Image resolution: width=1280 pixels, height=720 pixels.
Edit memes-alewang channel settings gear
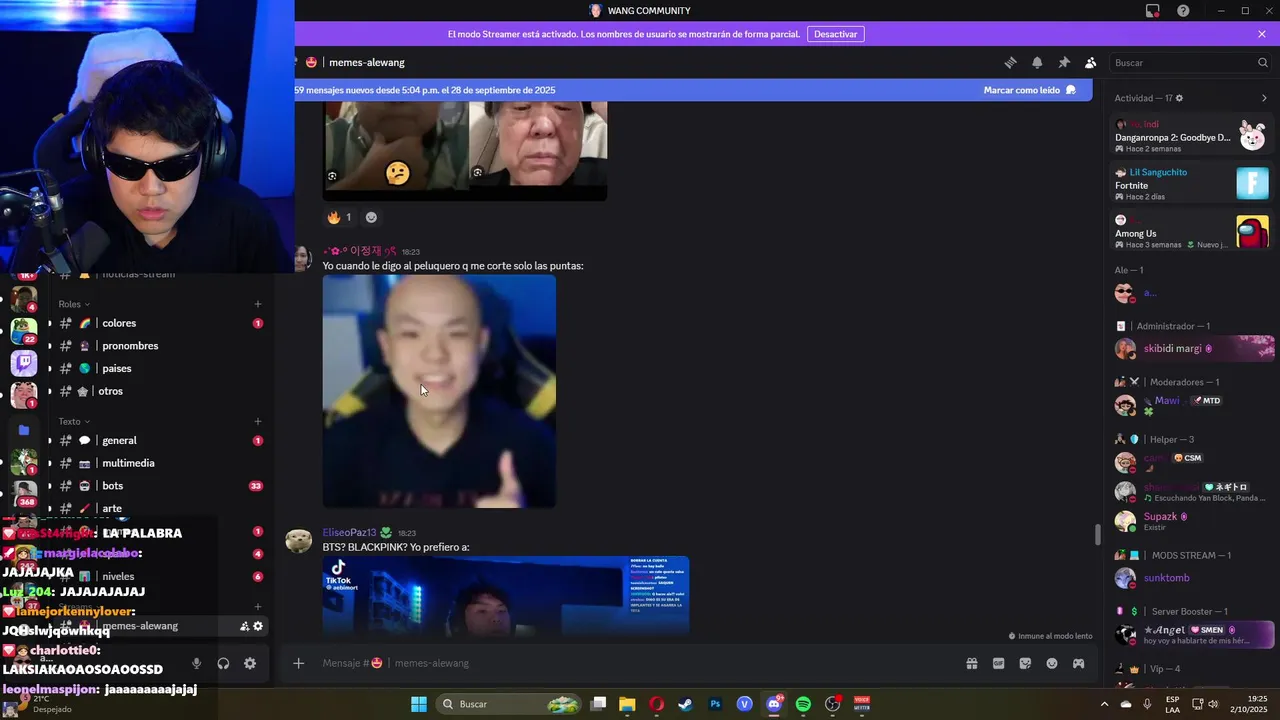pyautogui.click(x=258, y=626)
